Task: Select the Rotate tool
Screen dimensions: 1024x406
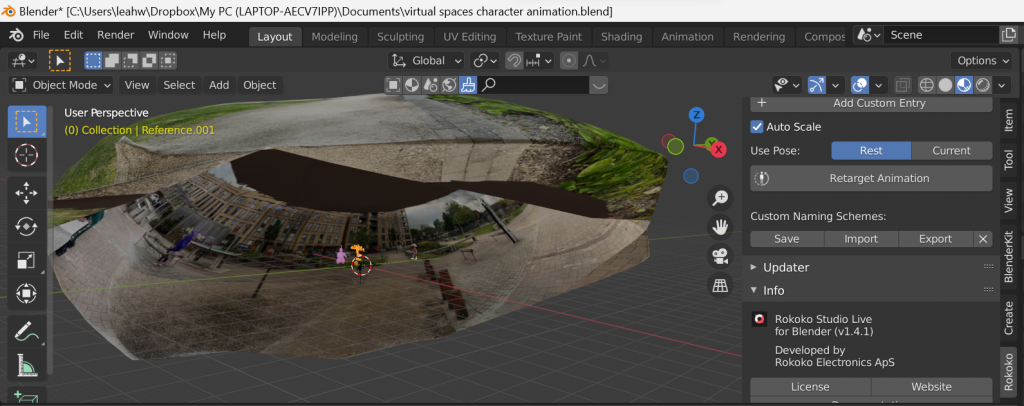Action: (x=26, y=226)
